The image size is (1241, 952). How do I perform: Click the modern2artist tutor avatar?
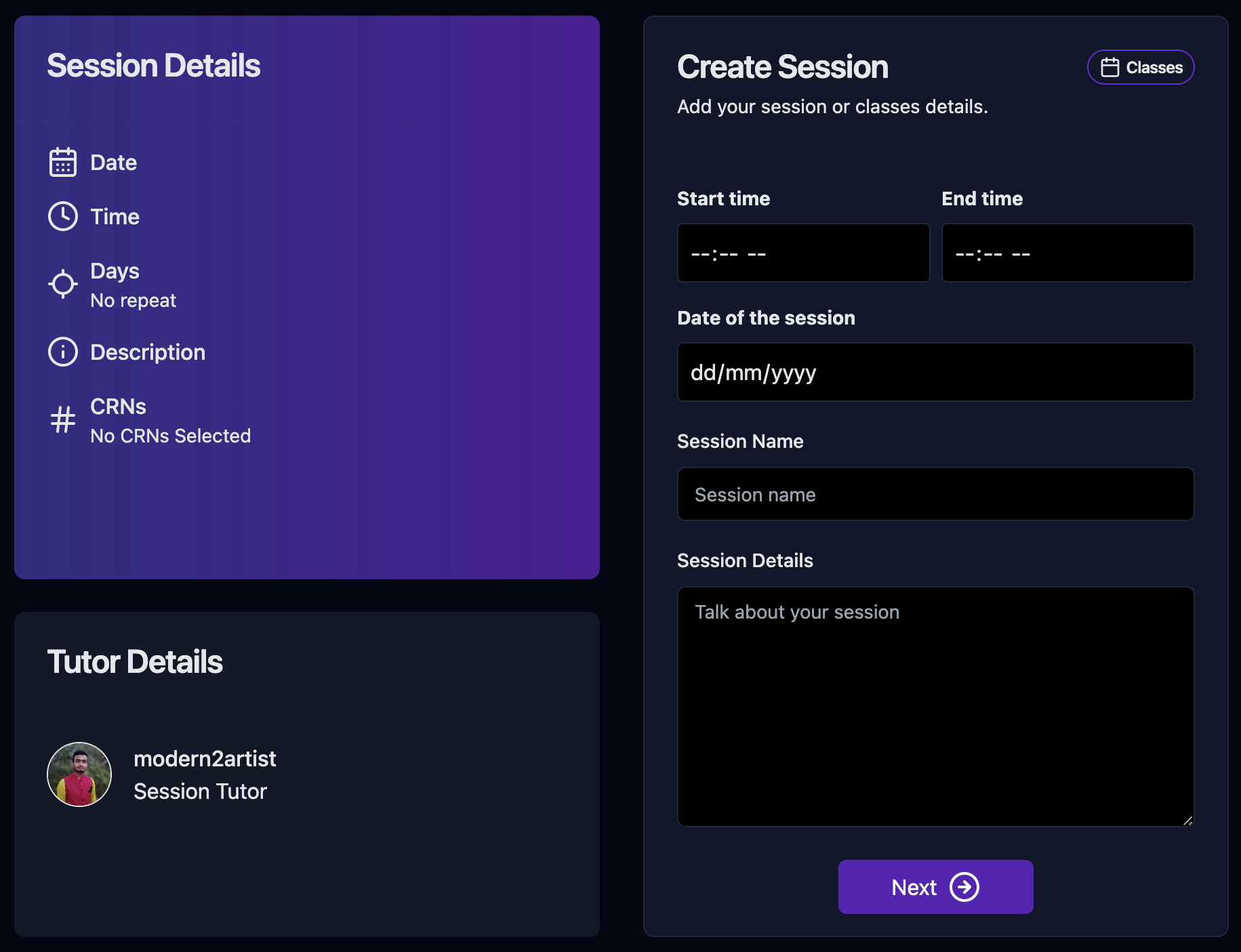[79, 774]
